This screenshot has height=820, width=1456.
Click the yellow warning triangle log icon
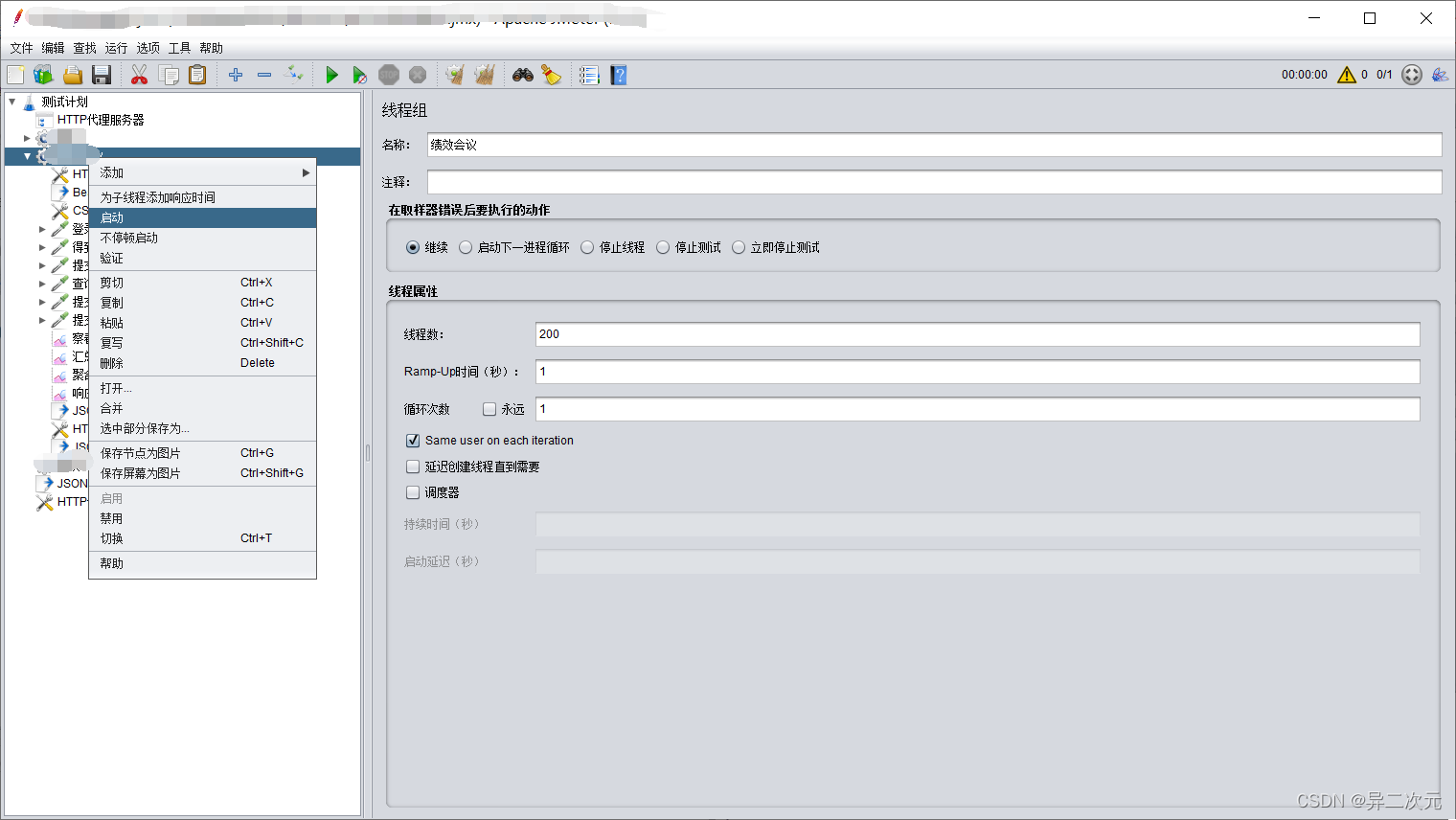1347,75
